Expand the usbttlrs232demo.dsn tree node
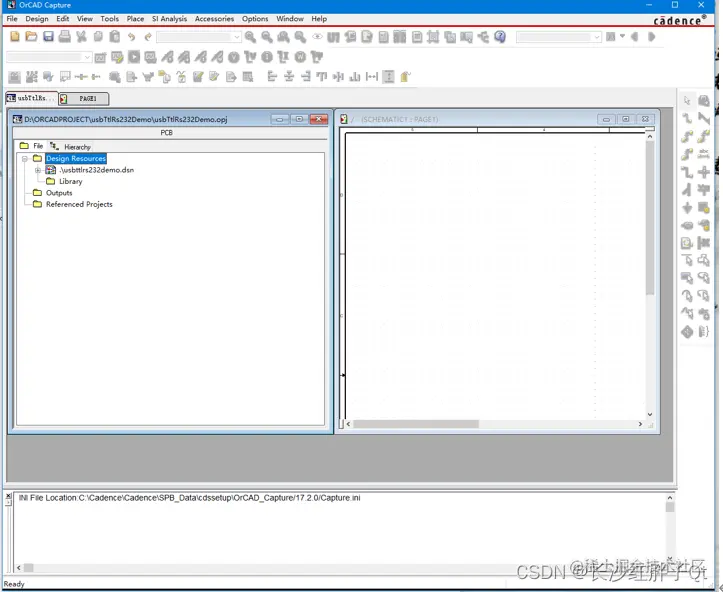The image size is (723, 592). pos(38,170)
